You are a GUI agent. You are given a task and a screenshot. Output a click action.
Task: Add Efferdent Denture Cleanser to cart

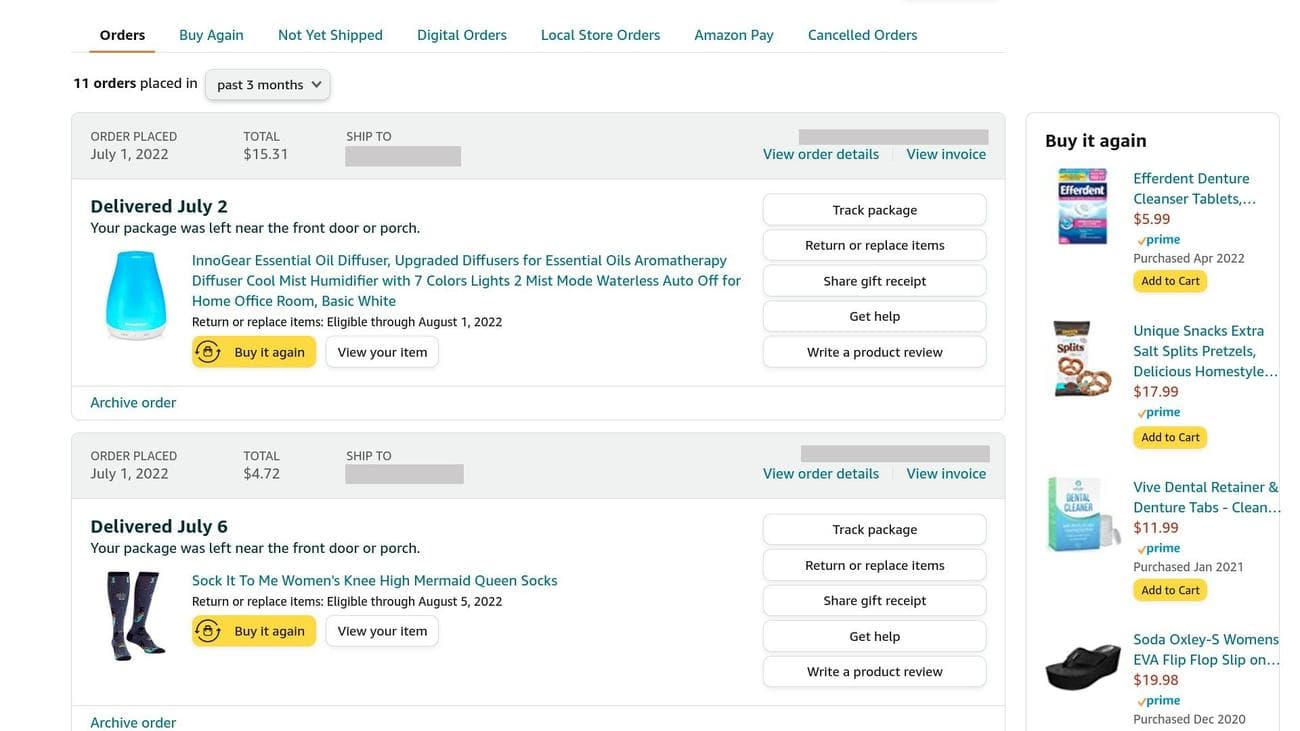(x=1170, y=281)
